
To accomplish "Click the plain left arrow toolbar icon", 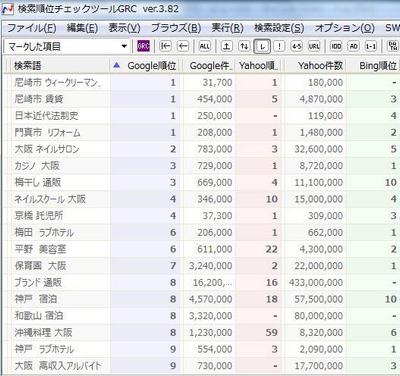I will 183,46.
